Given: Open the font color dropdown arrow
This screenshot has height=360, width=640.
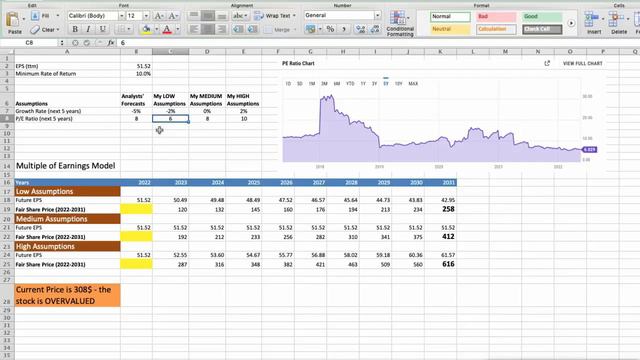Looking at the screenshot, I should [x=177, y=29].
